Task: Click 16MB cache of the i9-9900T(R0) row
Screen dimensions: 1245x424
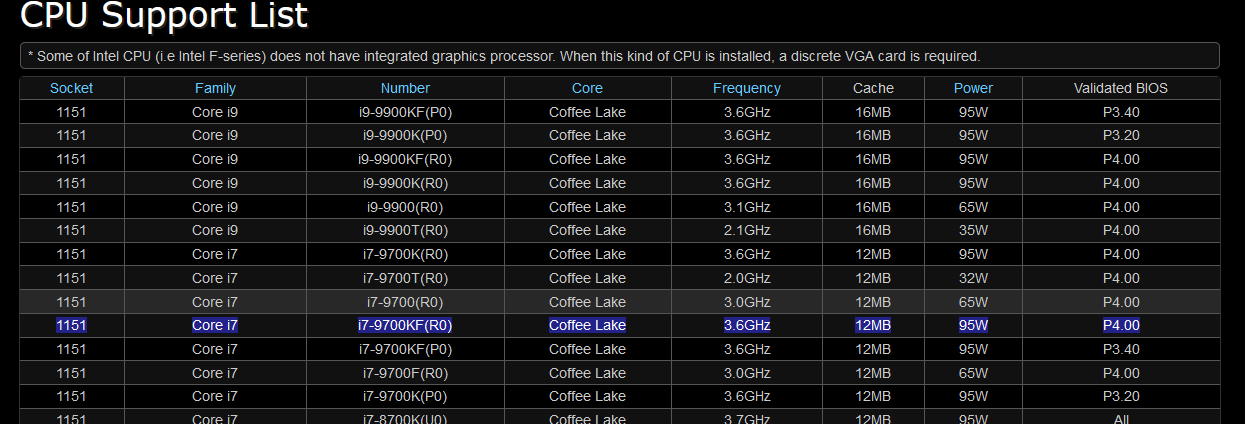Action: [873, 230]
